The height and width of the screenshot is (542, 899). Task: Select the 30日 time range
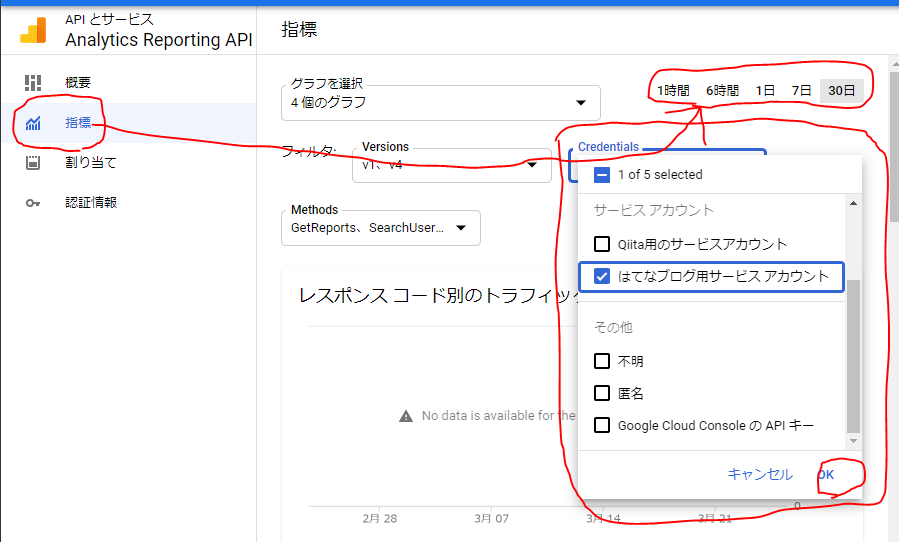[x=842, y=91]
